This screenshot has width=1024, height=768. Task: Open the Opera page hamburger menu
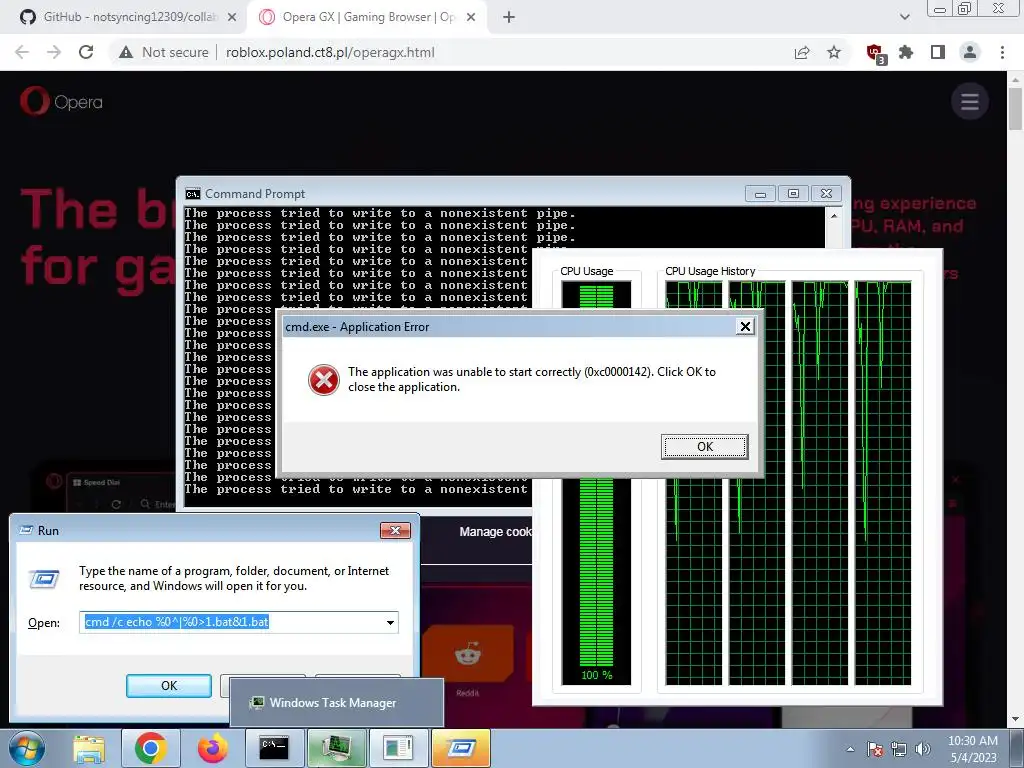[x=970, y=101]
